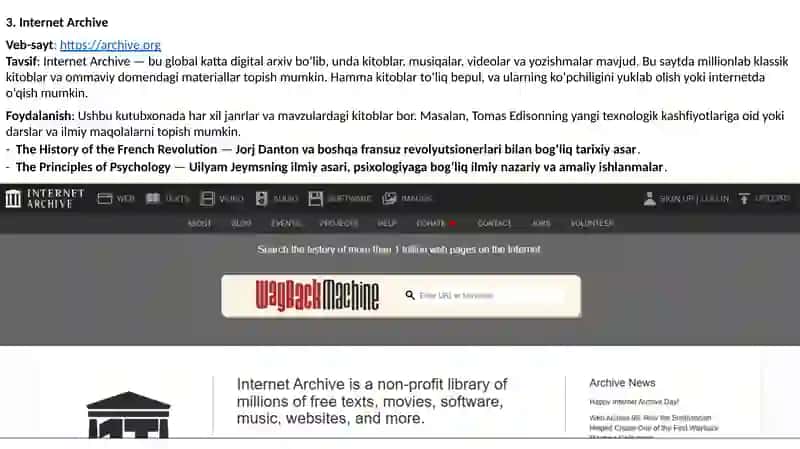
Task: Click the Upload arrow icon
Action: pyautogui.click(x=744, y=198)
